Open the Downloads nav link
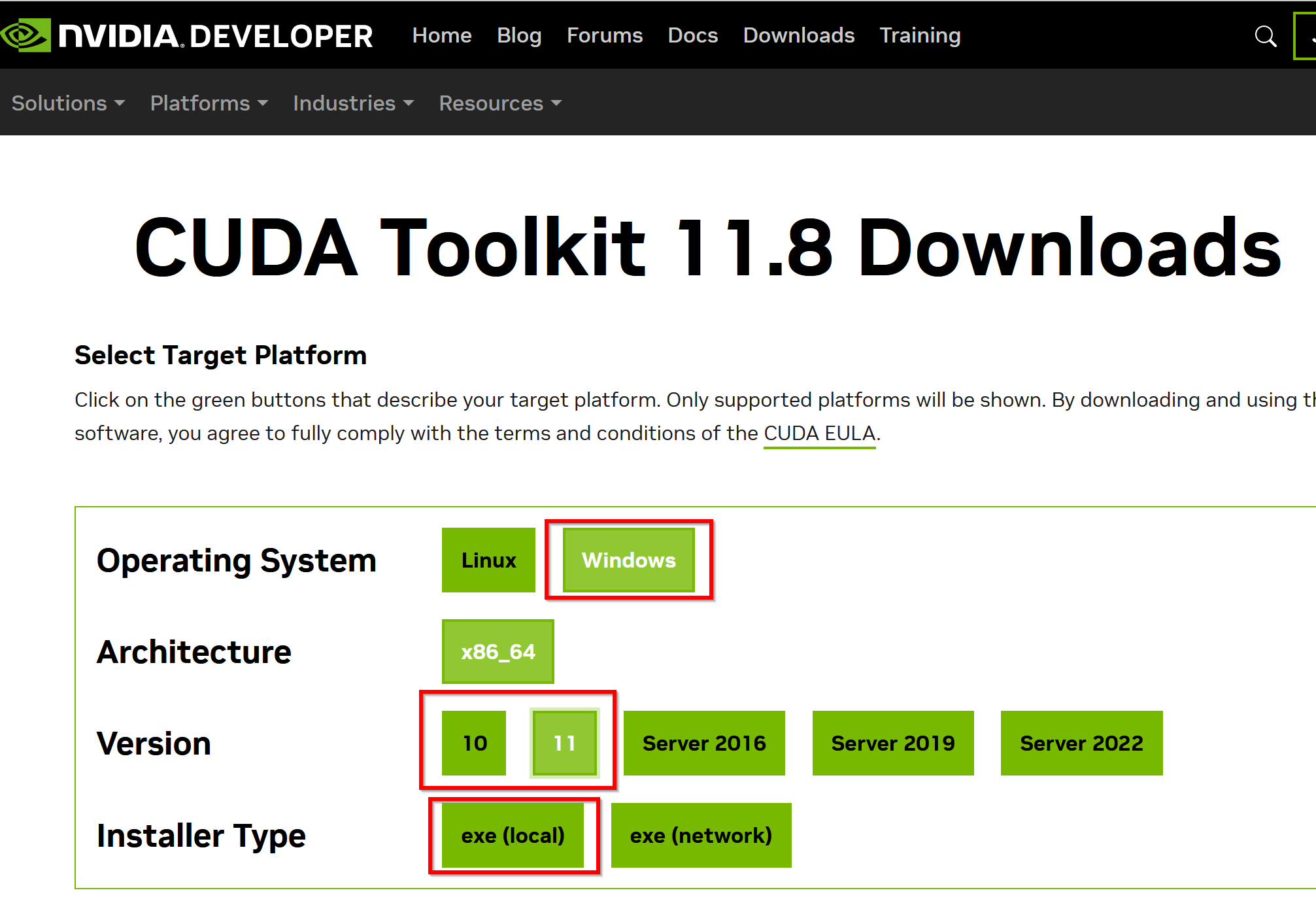This screenshot has height=903, width=1316. (799, 35)
